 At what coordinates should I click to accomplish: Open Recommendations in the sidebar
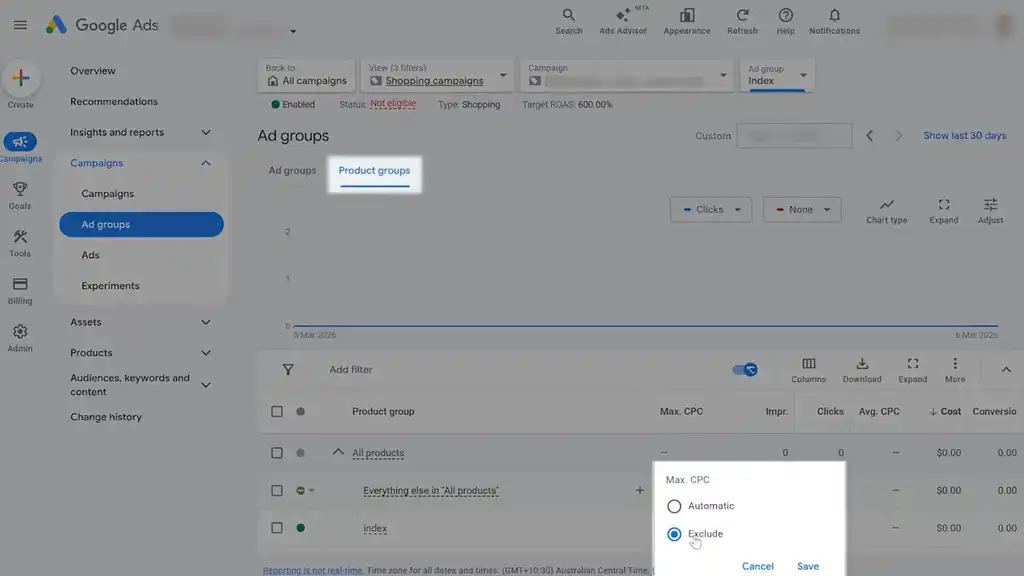(114, 101)
